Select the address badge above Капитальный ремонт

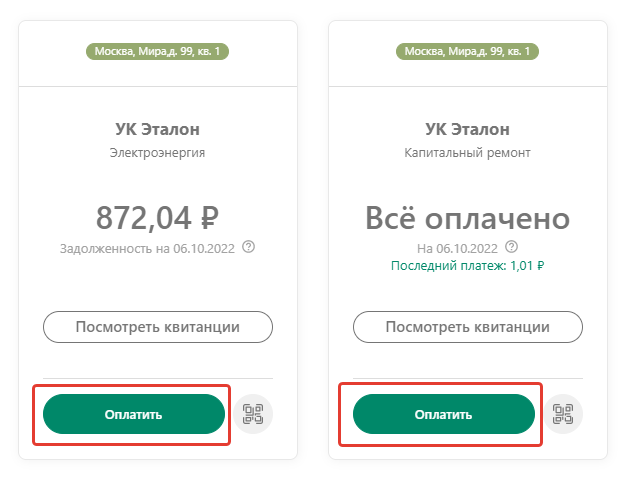[467, 52]
